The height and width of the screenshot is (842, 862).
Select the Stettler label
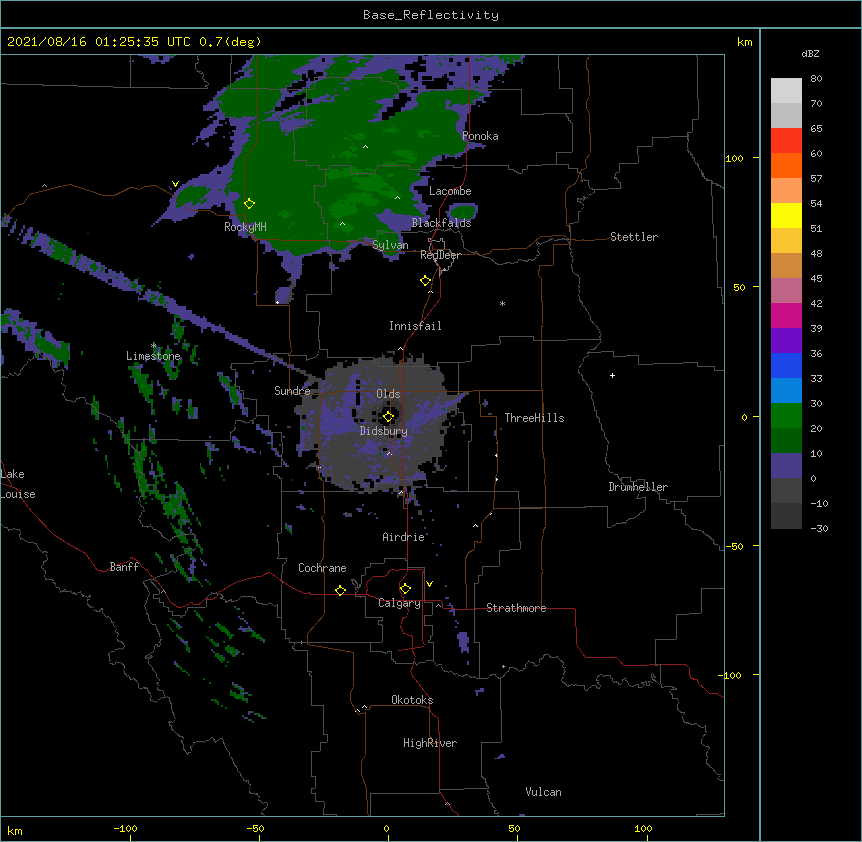click(x=634, y=237)
